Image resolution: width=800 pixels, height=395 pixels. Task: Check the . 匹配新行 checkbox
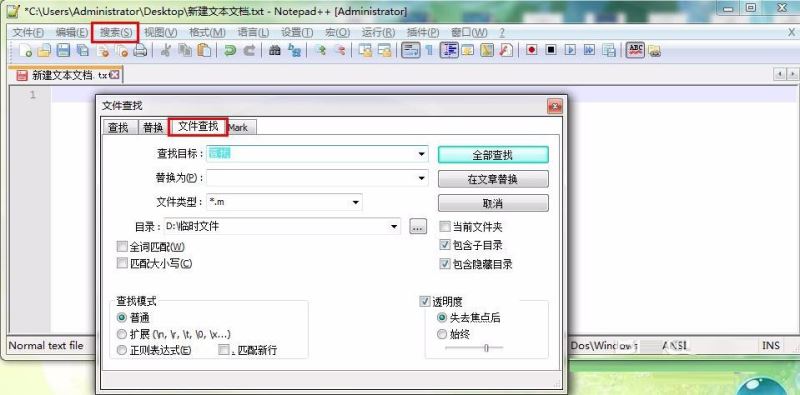223,350
